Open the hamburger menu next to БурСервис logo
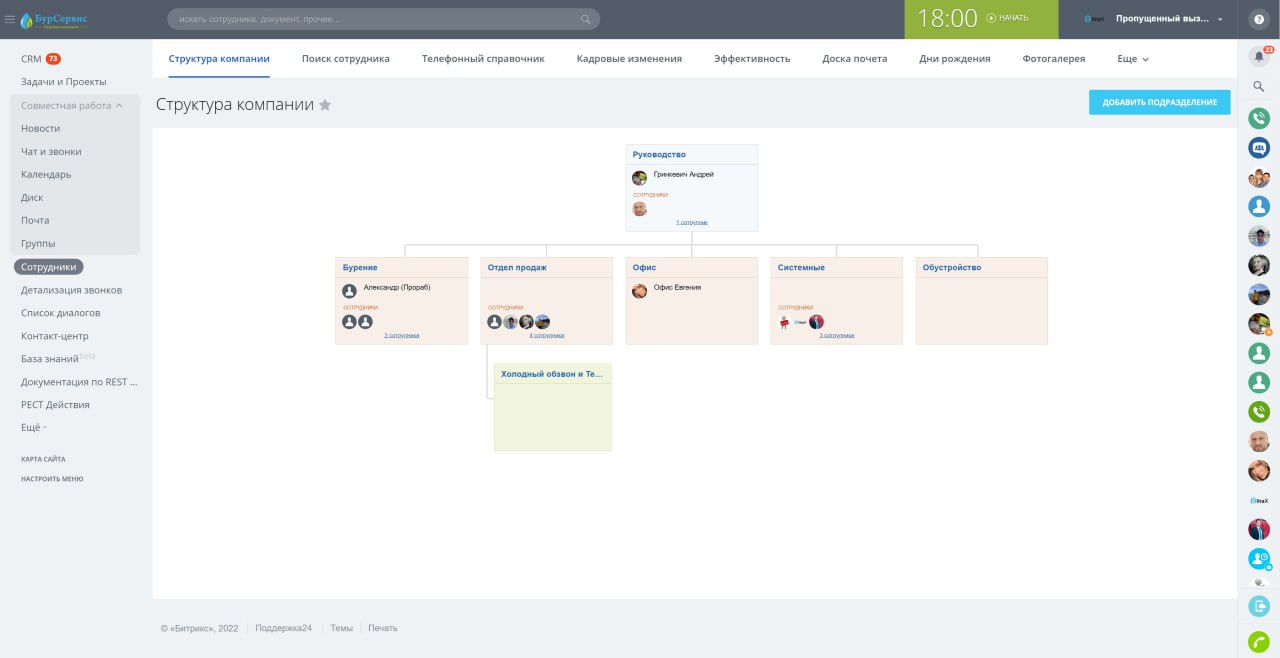 coord(10,19)
